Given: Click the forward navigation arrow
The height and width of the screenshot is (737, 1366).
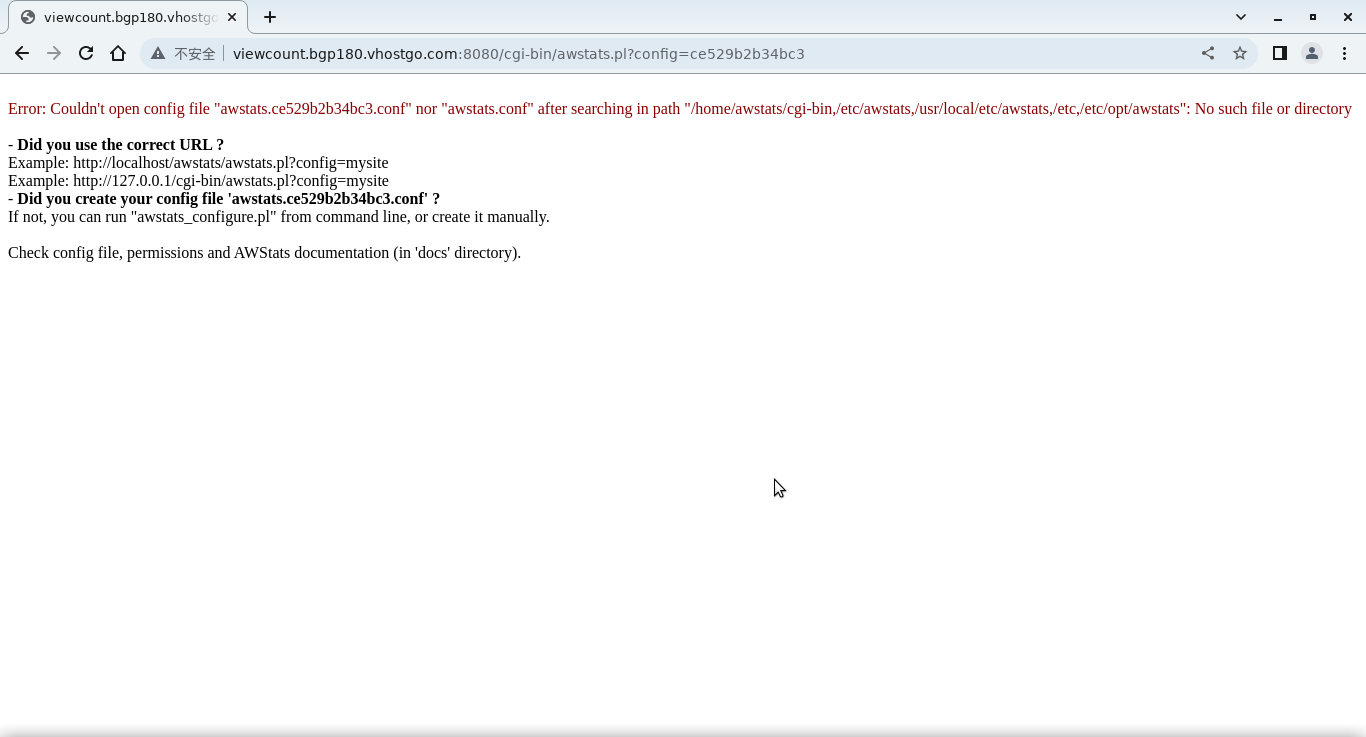Looking at the screenshot, I should click(x=54, y=54).
